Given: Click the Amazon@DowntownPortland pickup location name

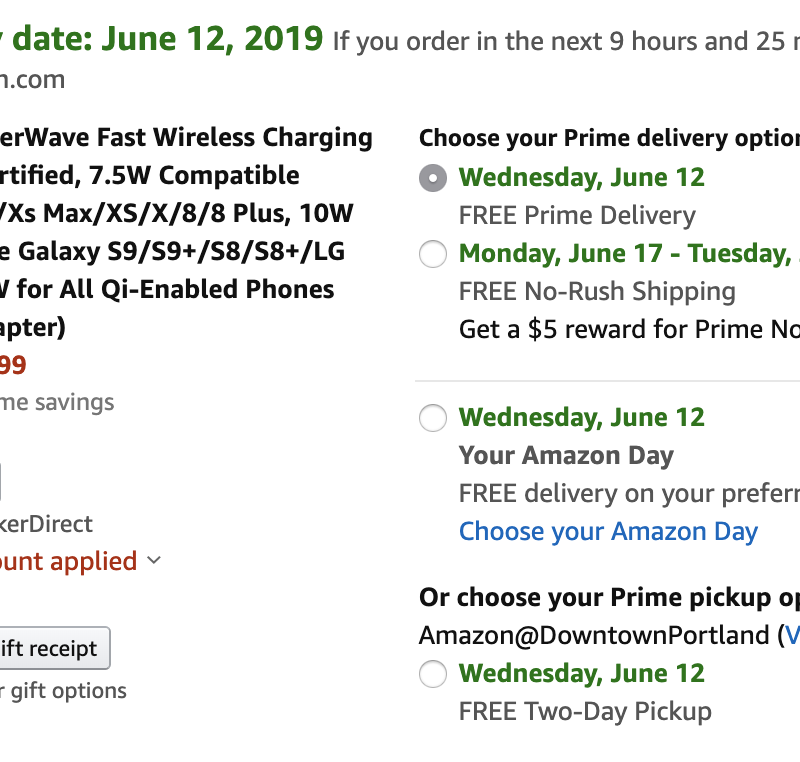Looking at the screenshot, I should 594,635.
